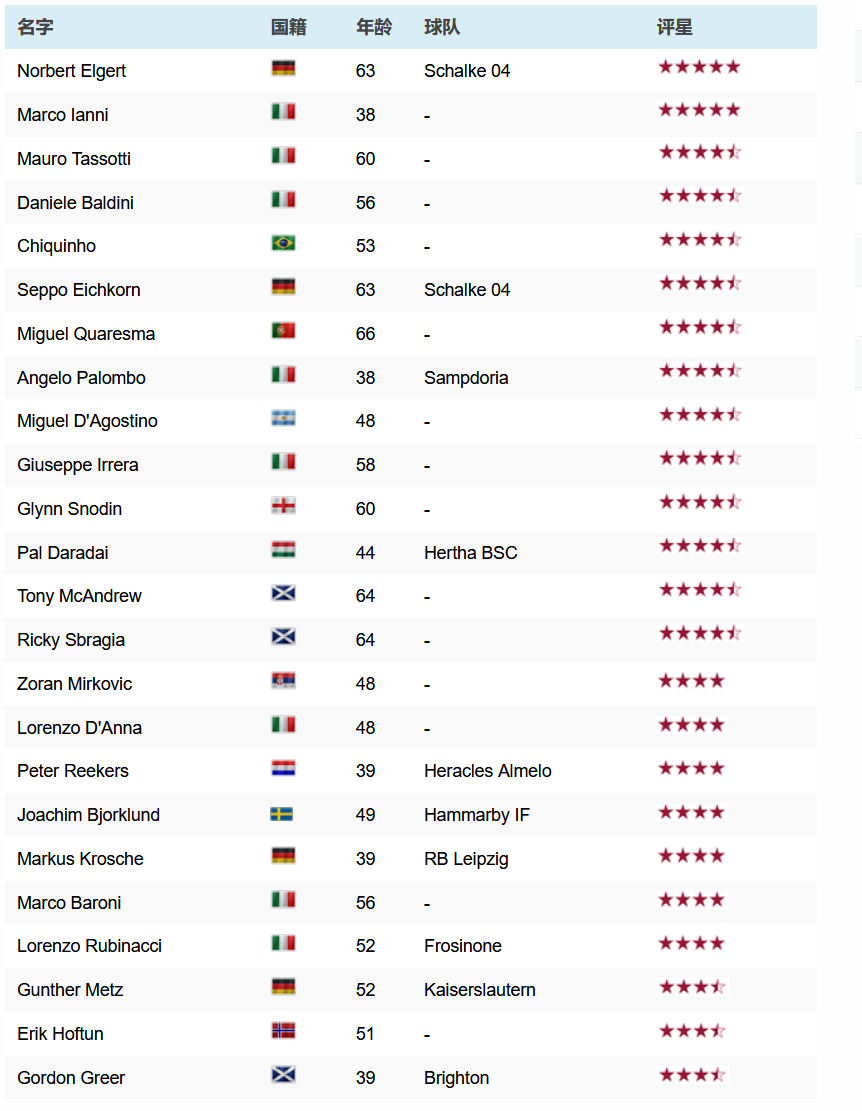Sort by the 评星 column header
Screen dimensions: 862x1111
[674, 27]
